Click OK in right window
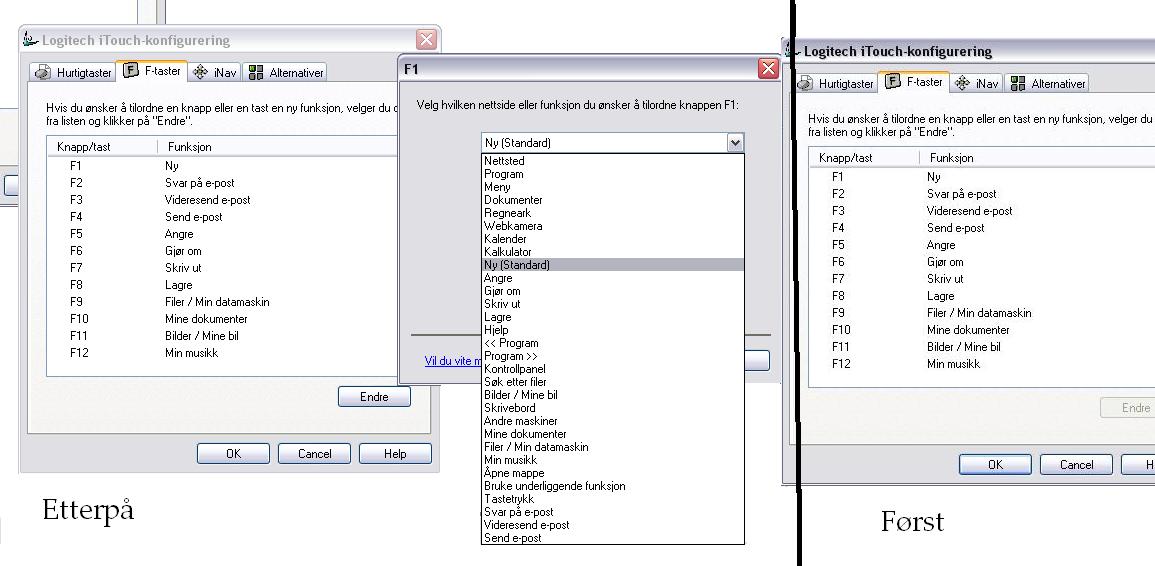The height and width of the screenshot is (566, 1155). [x=995, y=464]
